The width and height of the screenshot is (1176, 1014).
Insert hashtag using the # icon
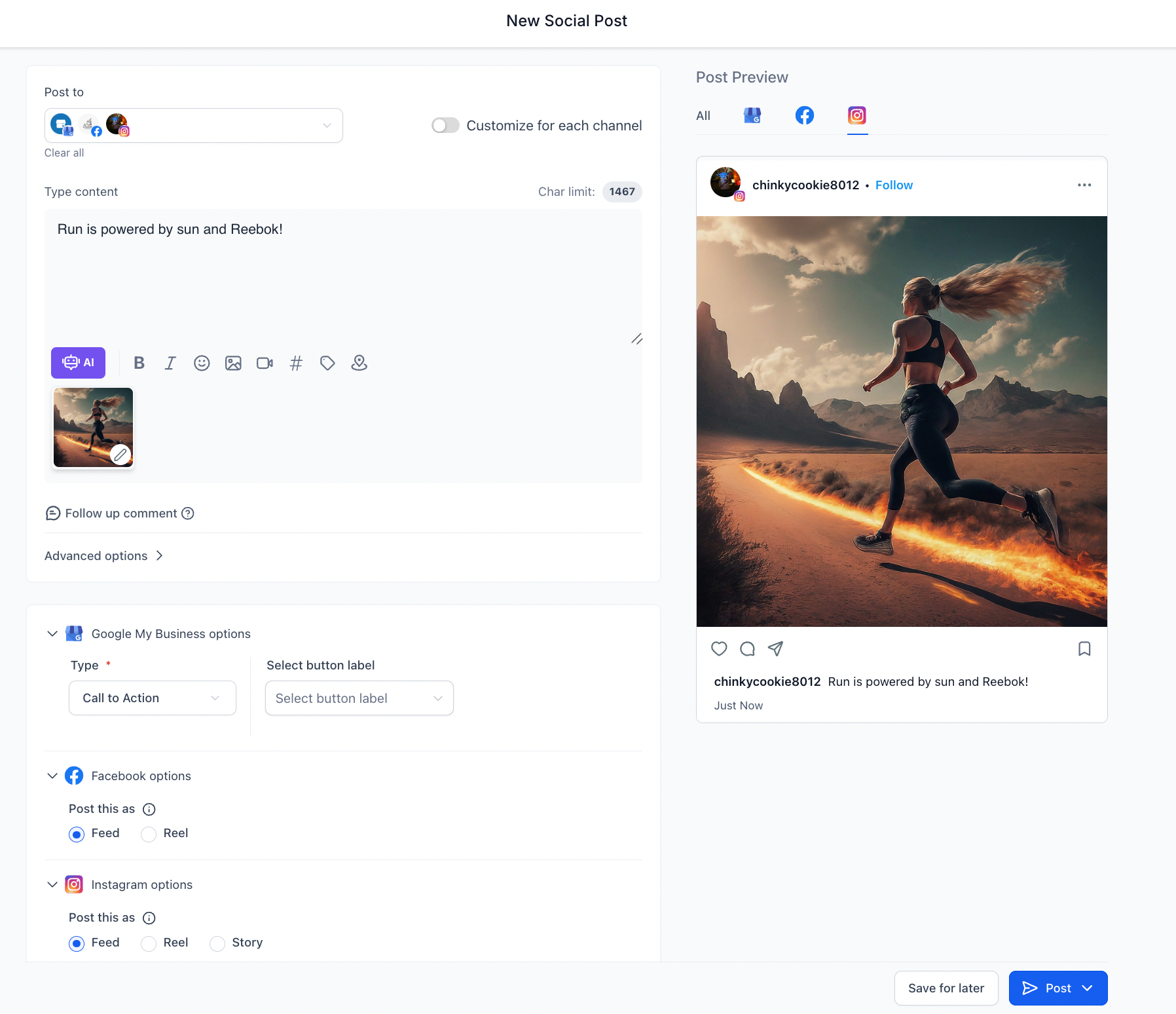click(x=296, y=363)
